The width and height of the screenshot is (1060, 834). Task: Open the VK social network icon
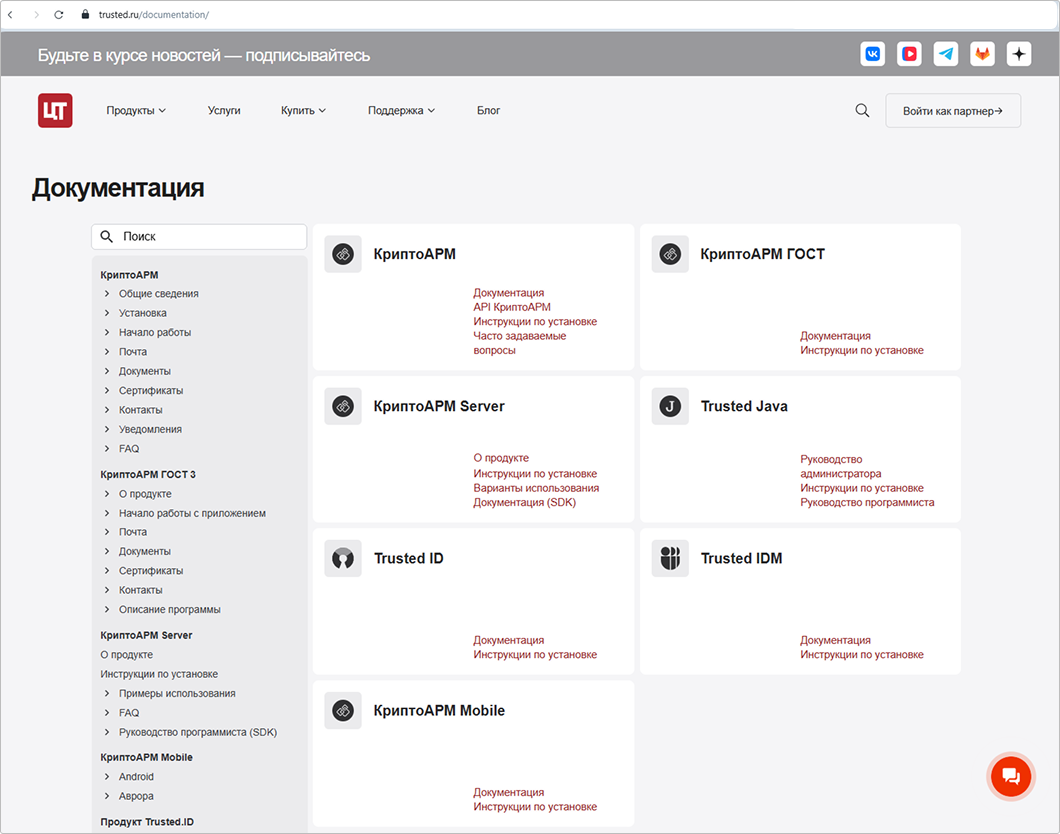(x=873, y=54)
